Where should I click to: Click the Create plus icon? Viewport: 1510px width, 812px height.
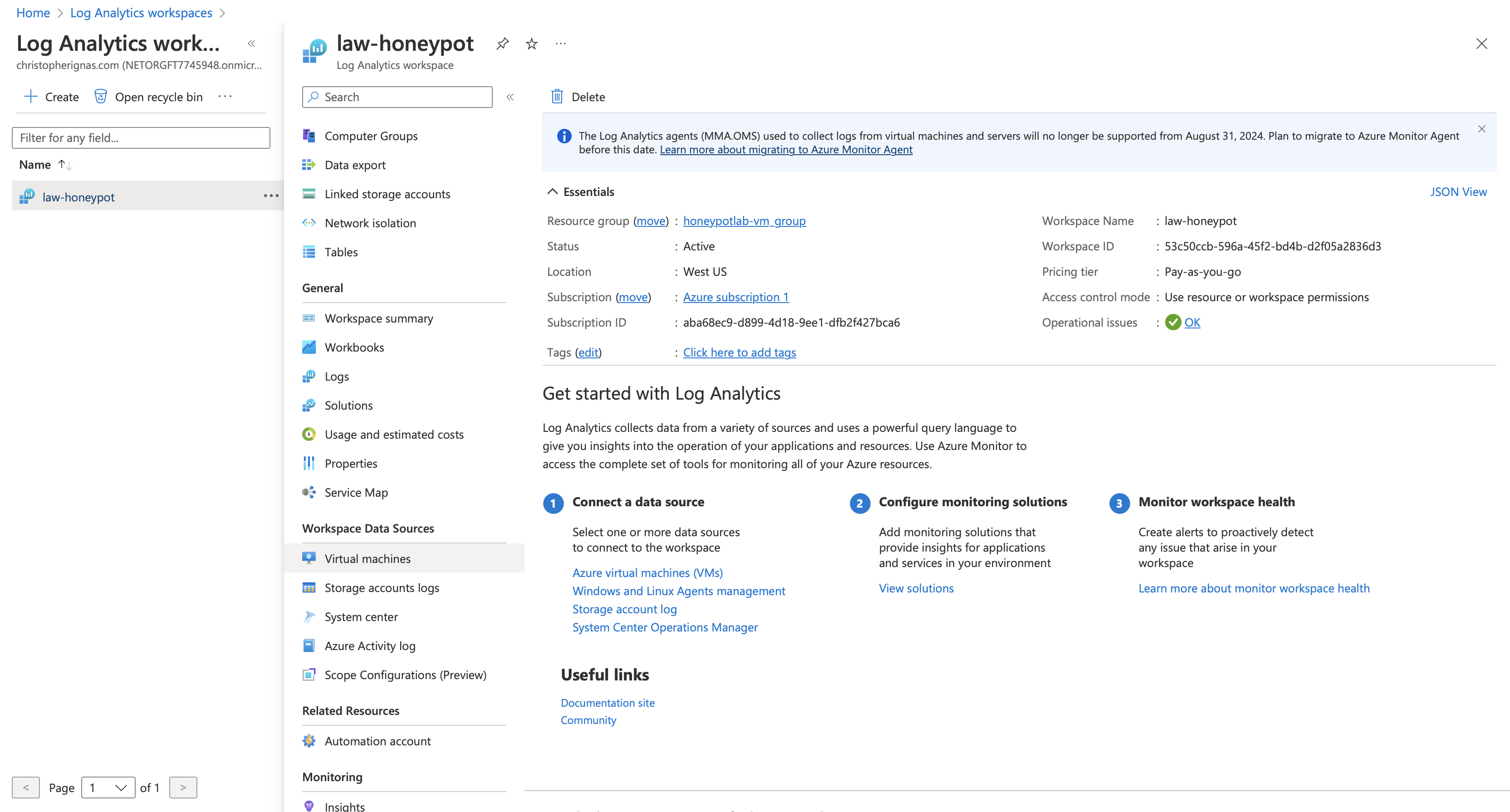(30, 97)
